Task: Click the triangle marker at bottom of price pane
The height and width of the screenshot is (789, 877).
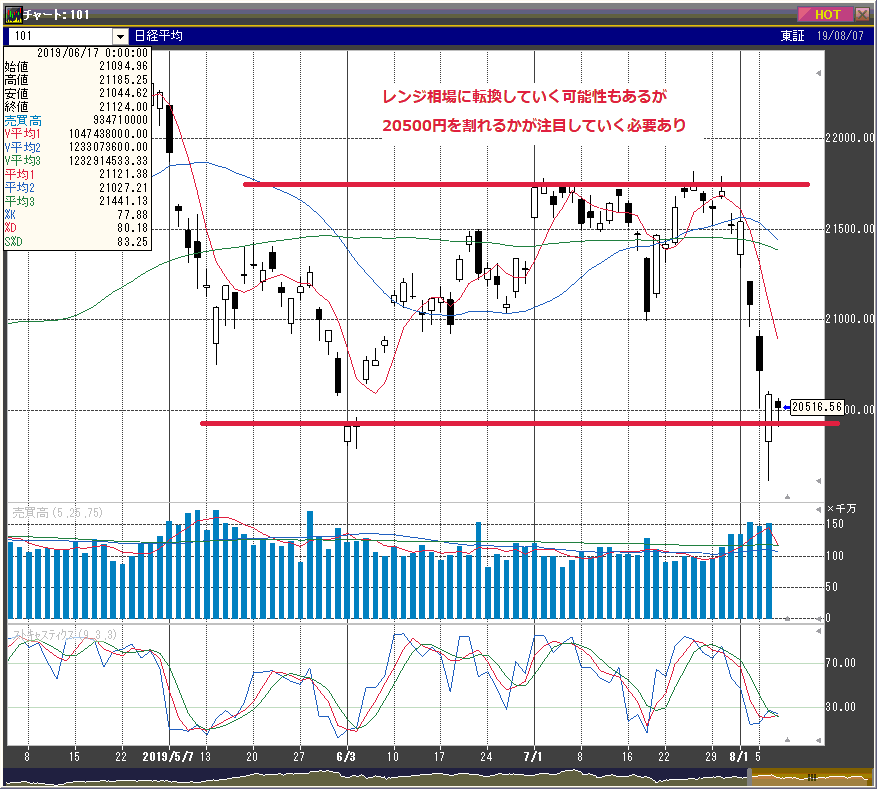Action: click(x=787, y=496)
